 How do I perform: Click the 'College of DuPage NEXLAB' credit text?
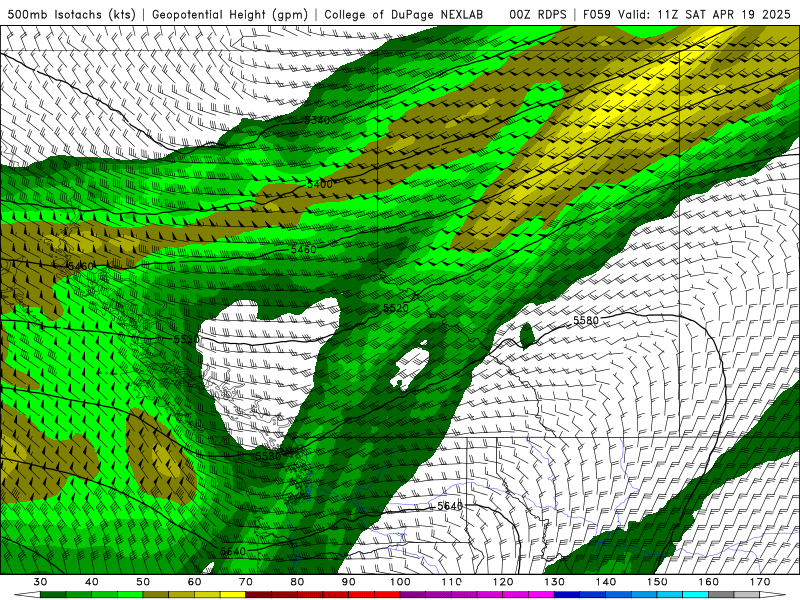coord(404,15)
